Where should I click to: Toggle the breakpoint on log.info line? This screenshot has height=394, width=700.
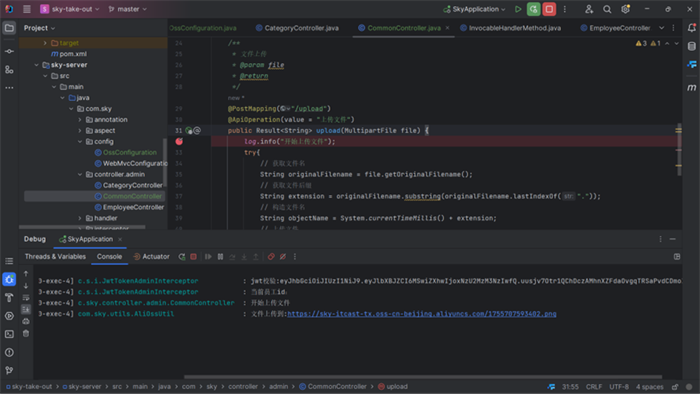point(179,141)
